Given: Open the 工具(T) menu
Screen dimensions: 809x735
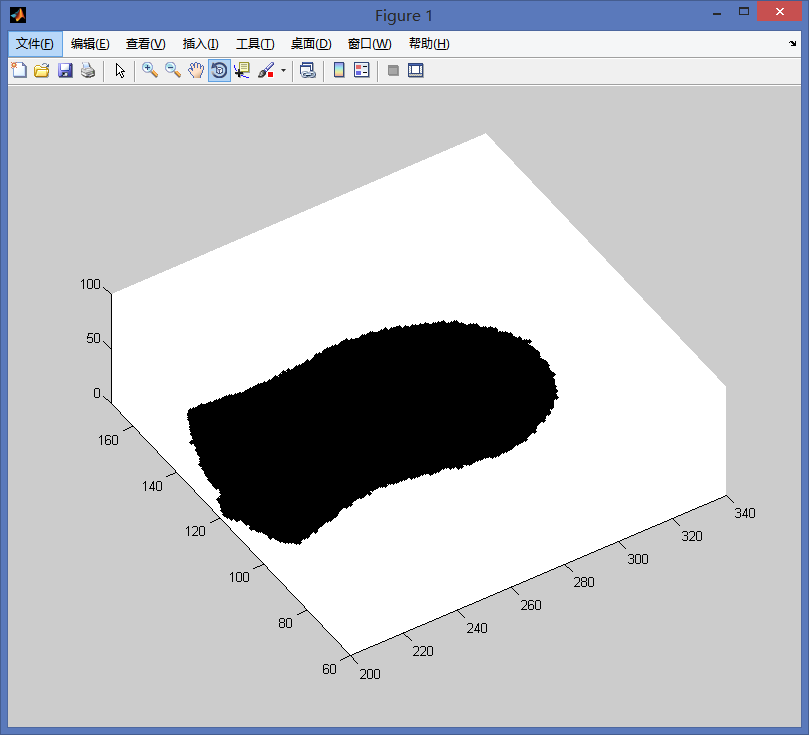Looking at the screenshot, I should click(255, 44).
